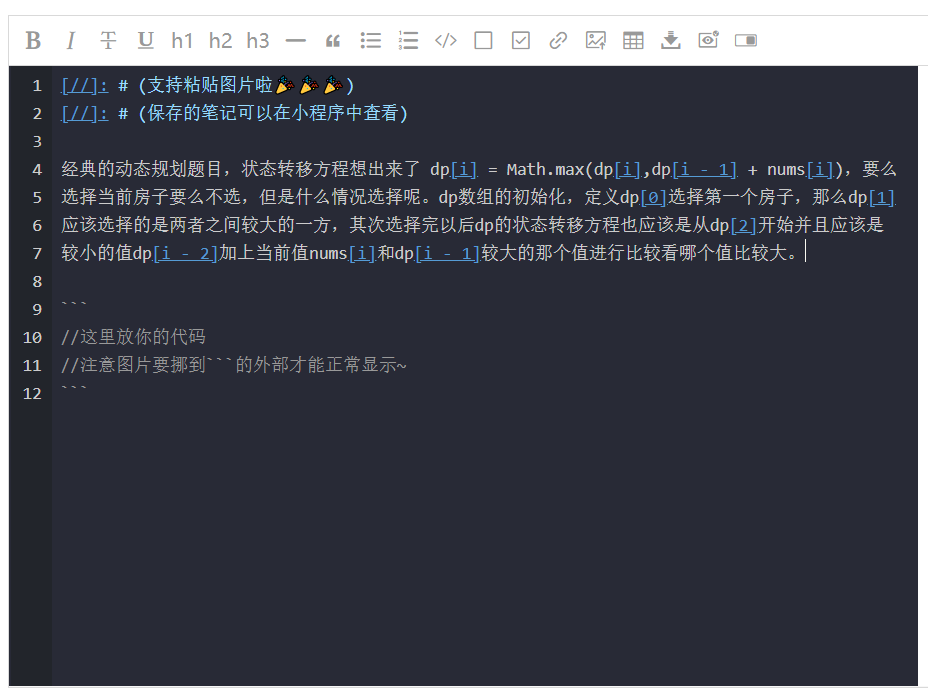Apply Heading 2 format
This screenshot has height=697, width=928.
point(219,40)
